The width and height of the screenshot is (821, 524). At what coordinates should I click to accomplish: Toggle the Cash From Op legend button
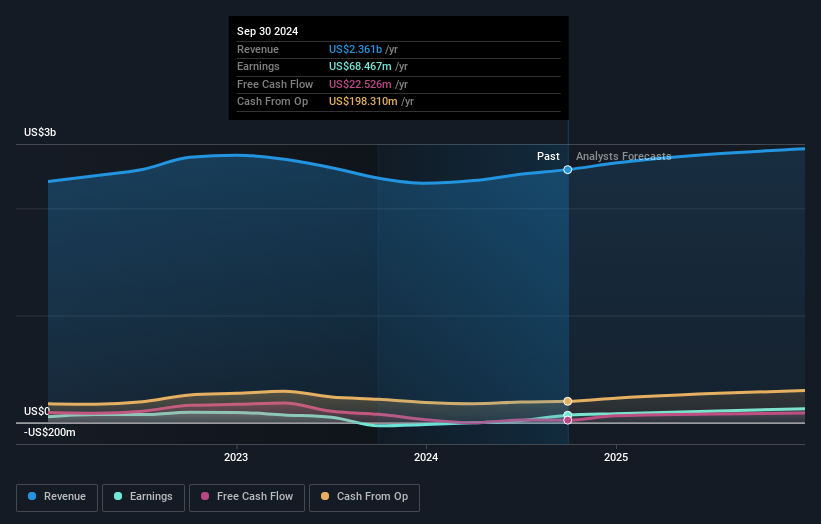point(364,497)
